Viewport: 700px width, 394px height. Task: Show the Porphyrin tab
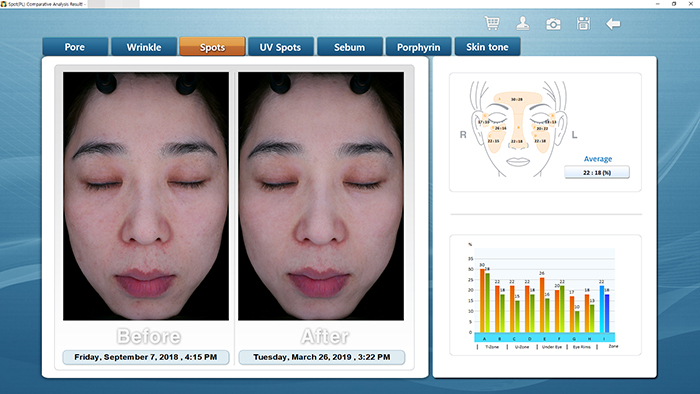(x=418, y=47)
